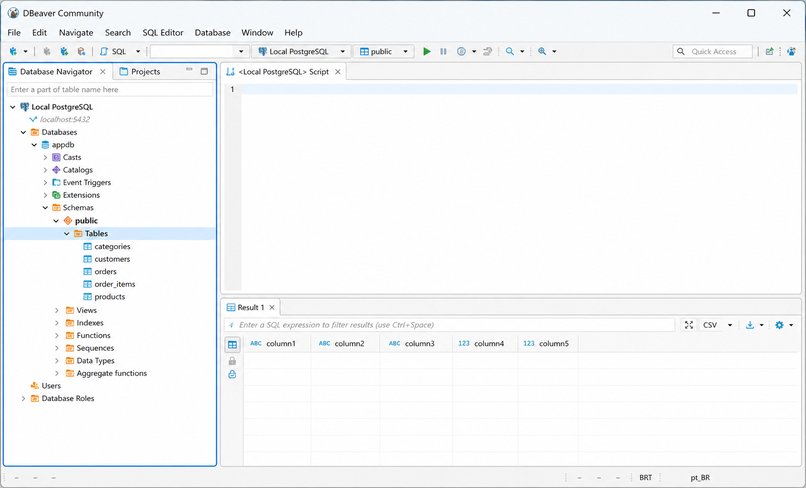
Task: Open the Database menu
Action: (x=212, y=32)
